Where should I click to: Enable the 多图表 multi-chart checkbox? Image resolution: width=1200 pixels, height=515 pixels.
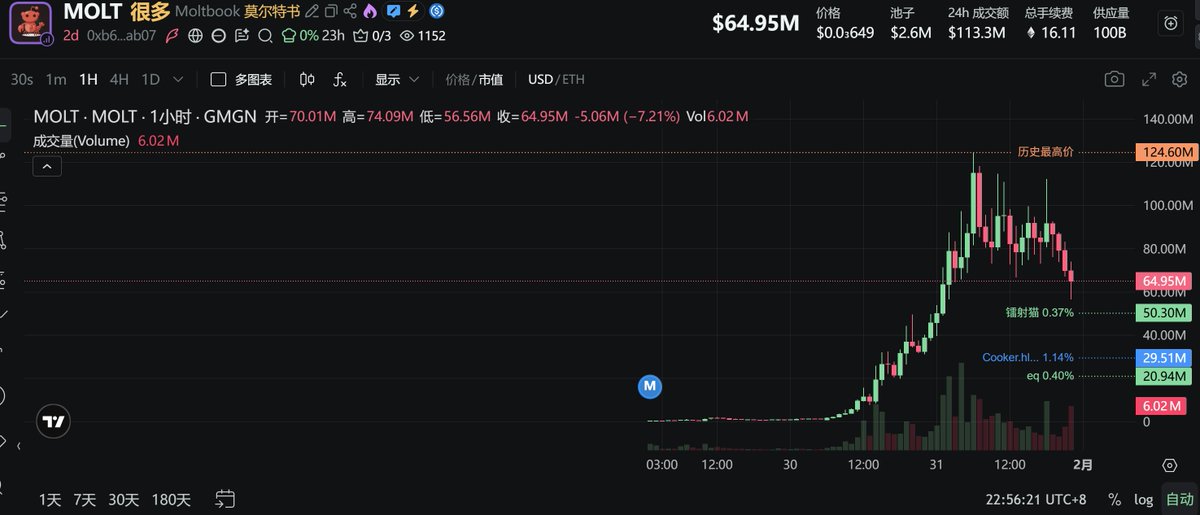(218, 79)
